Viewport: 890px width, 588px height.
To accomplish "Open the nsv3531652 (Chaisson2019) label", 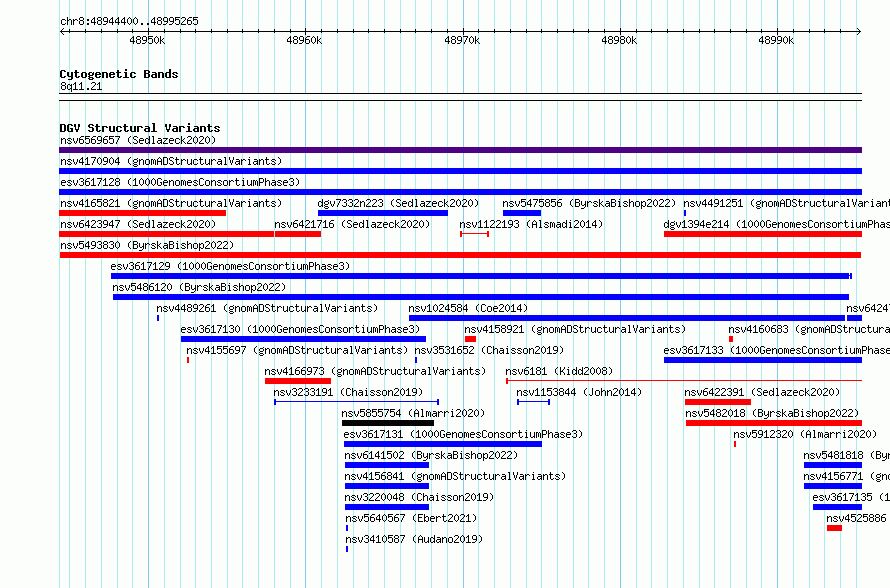I will coord(489,350).
